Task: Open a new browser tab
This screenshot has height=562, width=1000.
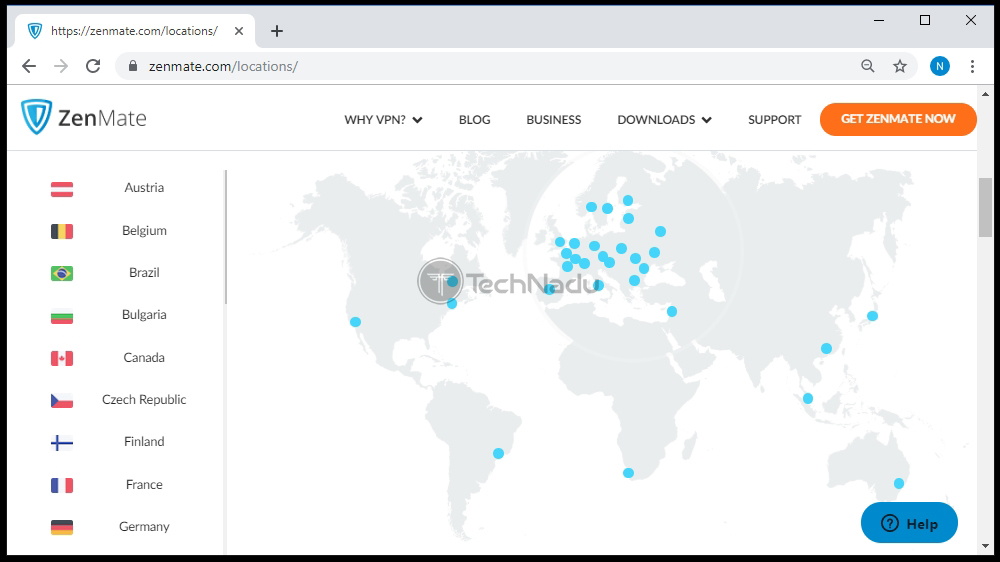Action: point(277,31)
